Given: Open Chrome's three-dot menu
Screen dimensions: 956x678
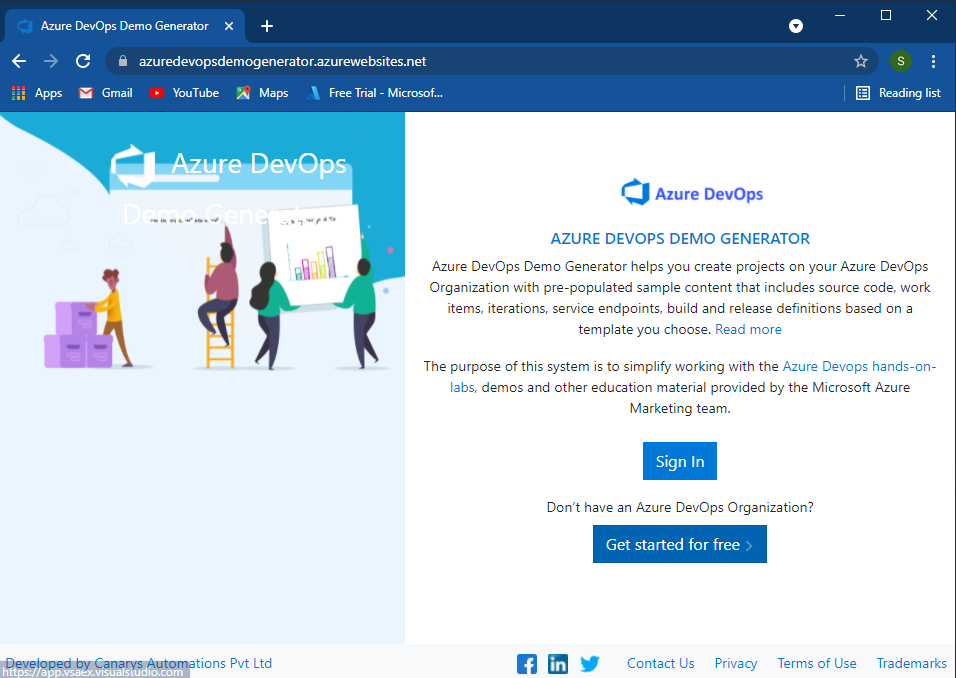Looking at the screenshot, I should coord(933,60).
